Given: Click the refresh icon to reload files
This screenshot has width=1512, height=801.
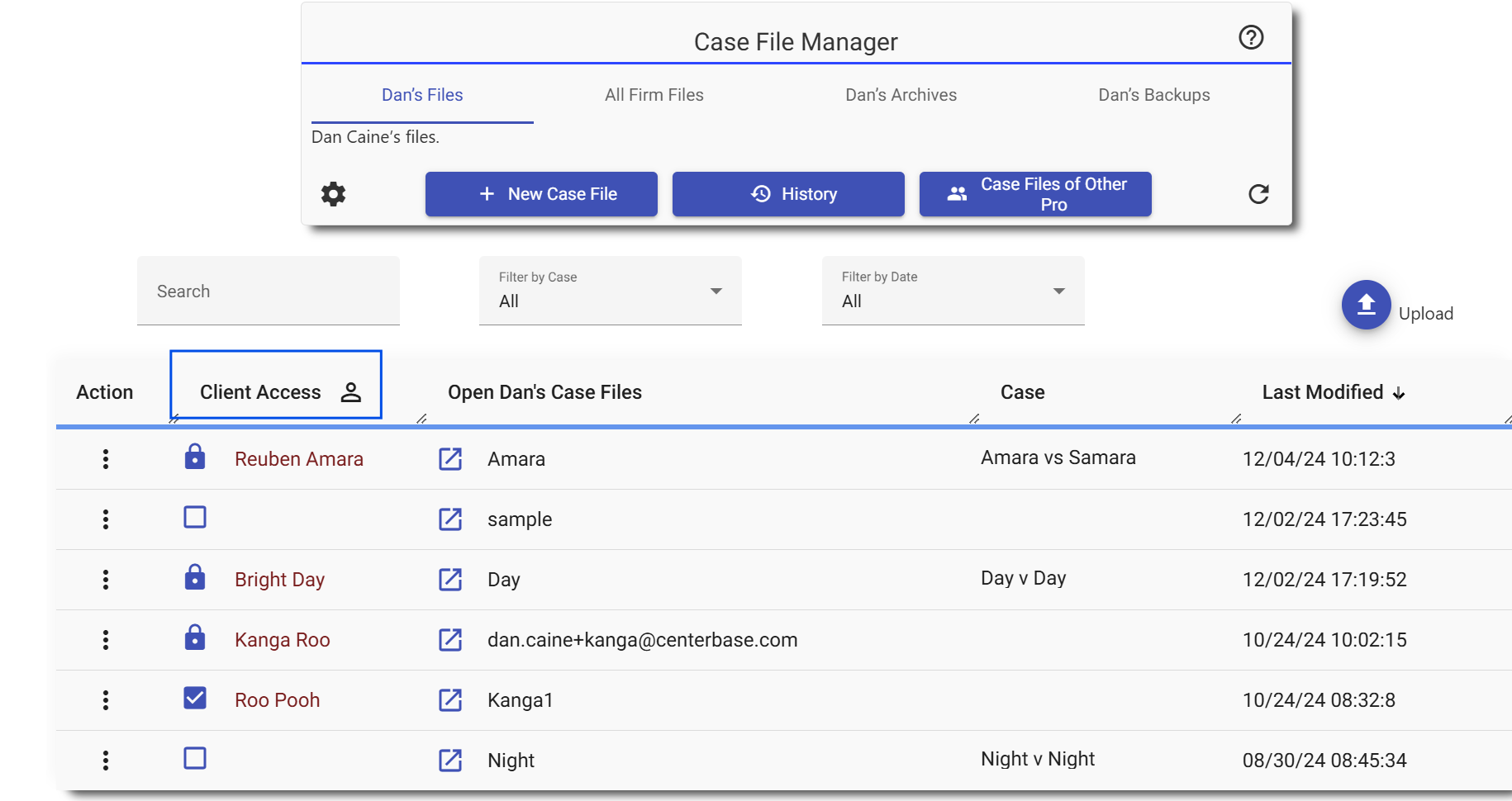Looking at the screenshot, I should (x=1258, y=194).
